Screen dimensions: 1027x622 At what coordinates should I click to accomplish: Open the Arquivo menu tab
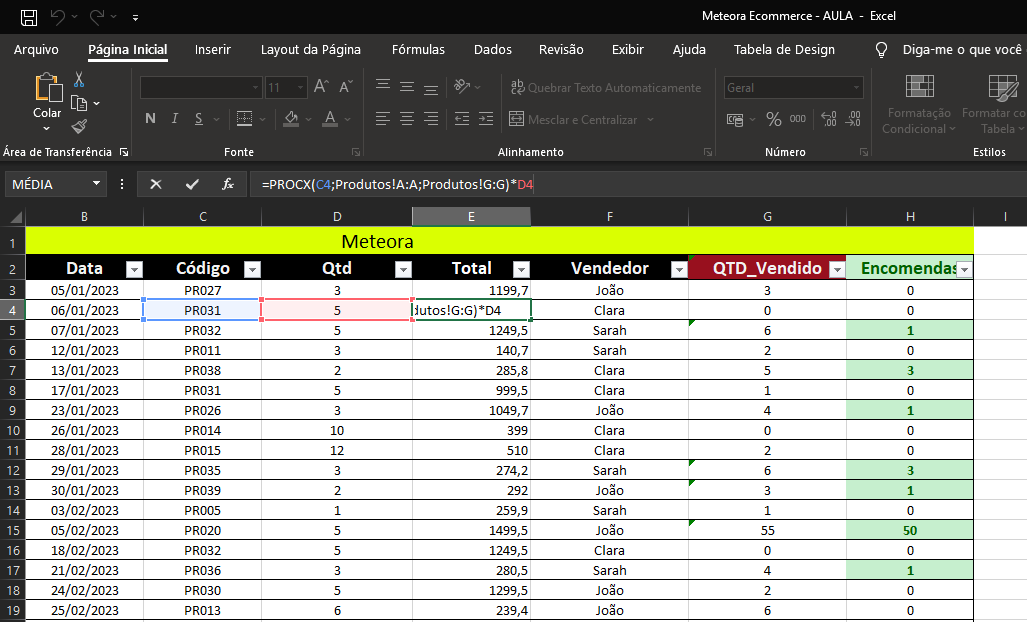point(36,50)
